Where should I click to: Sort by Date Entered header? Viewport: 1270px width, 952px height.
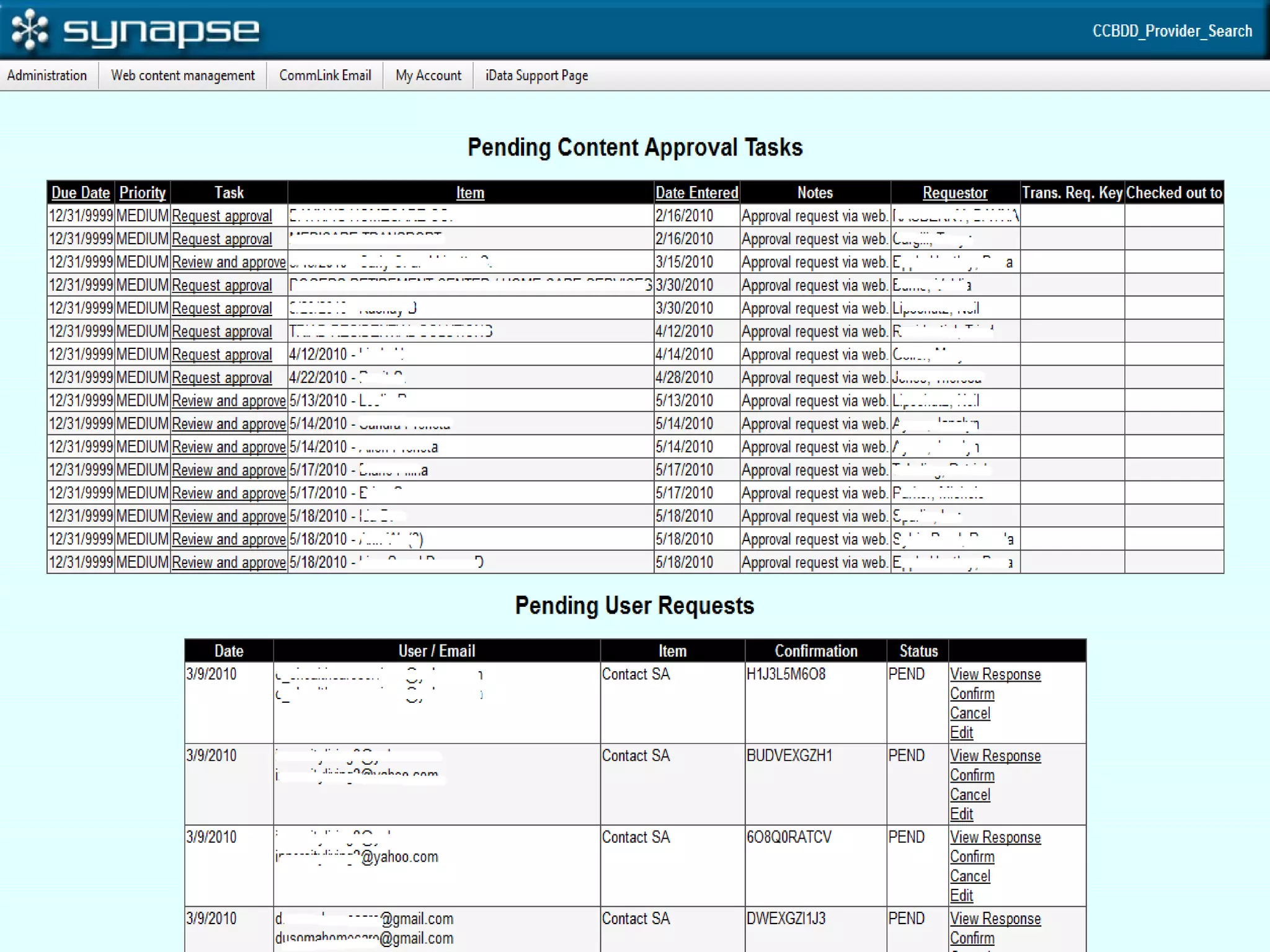coord(696,193)
